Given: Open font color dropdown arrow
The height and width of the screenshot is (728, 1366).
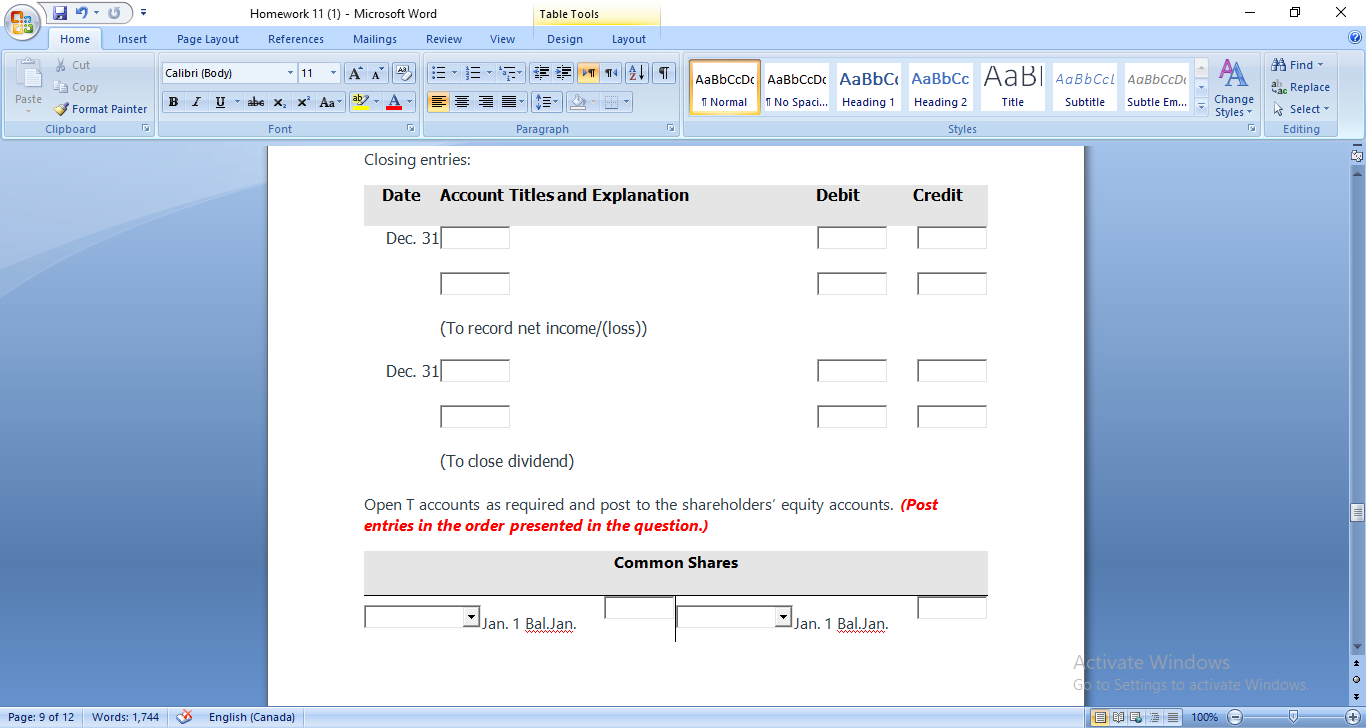Looking at the screenshot, I should (x=410, y=102).
